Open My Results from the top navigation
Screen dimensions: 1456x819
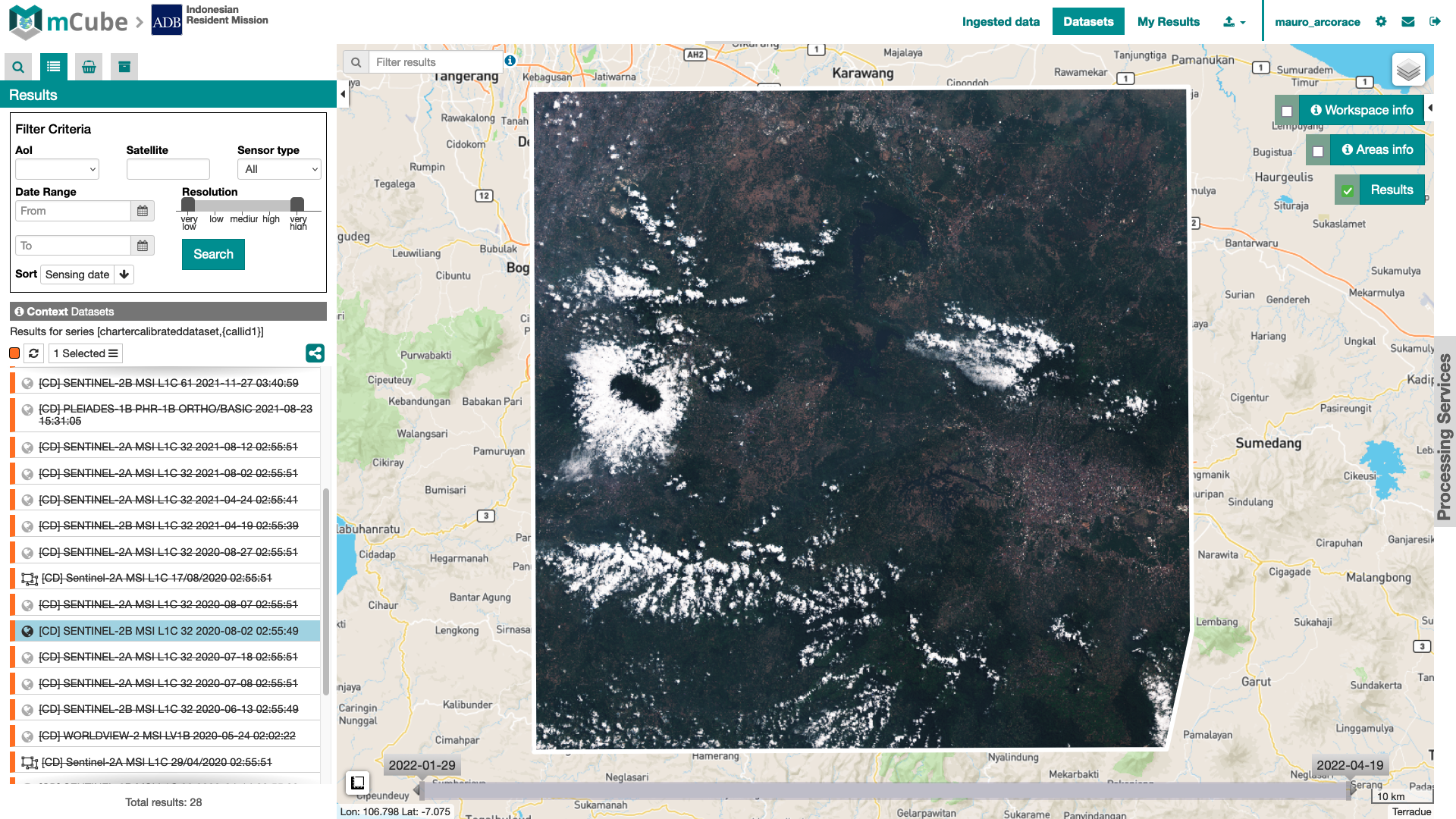1168,22
